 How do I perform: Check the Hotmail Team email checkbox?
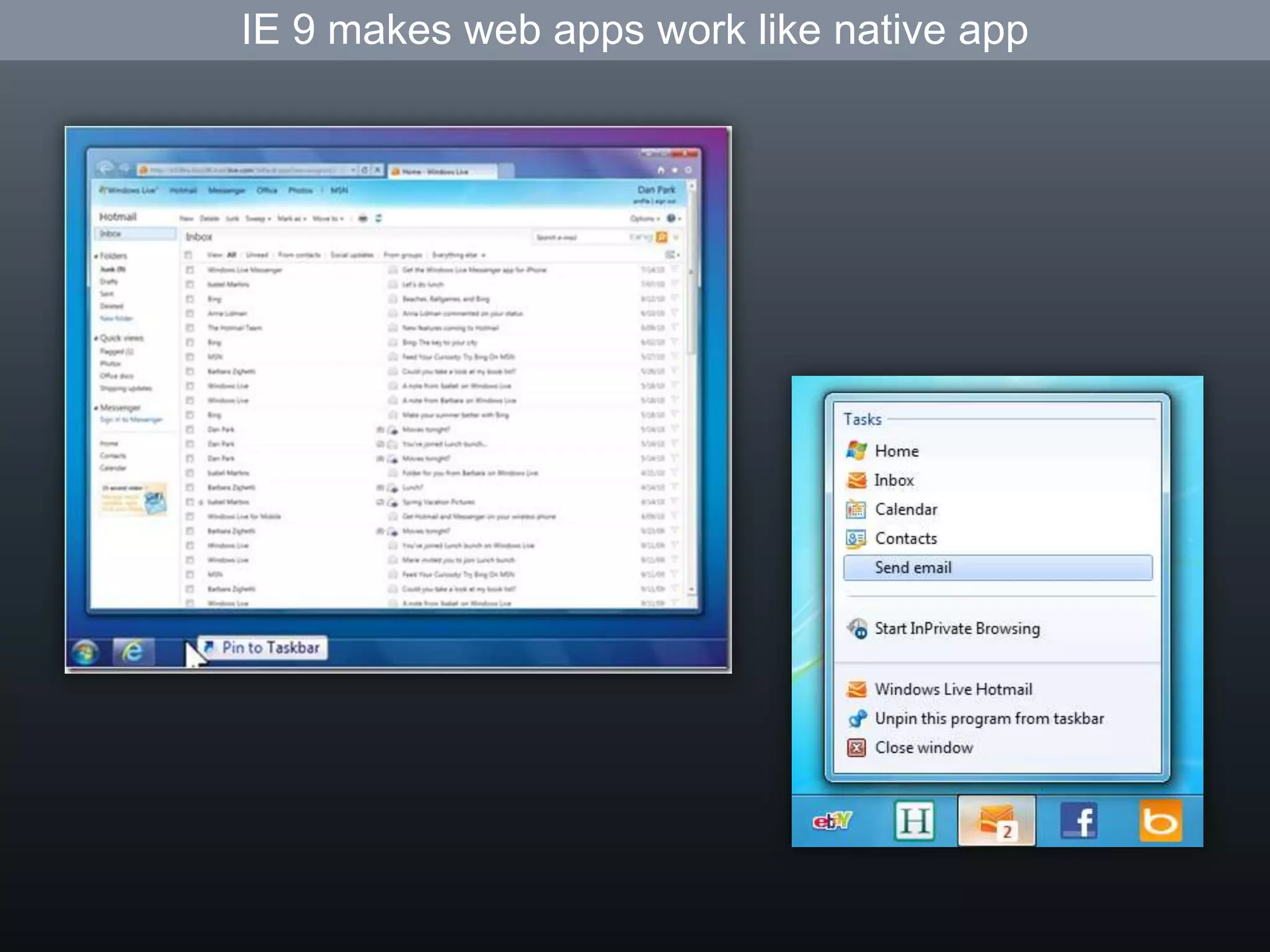pos(190,328)
